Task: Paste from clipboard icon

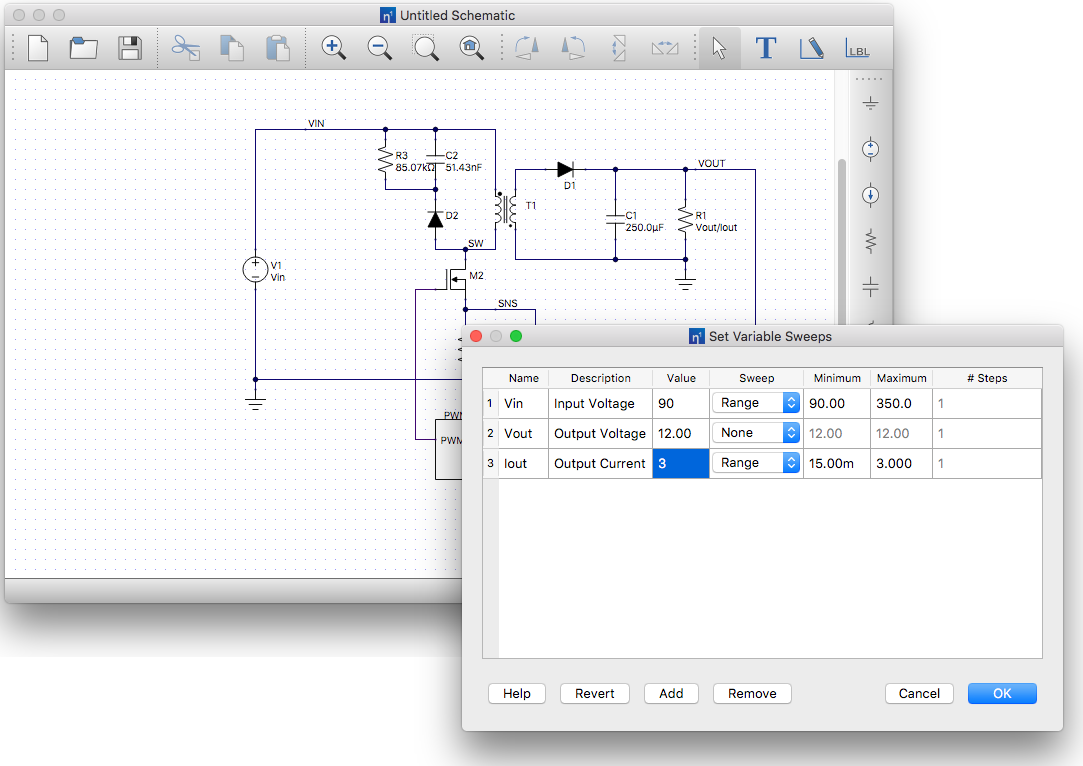Action: point(278,48)
